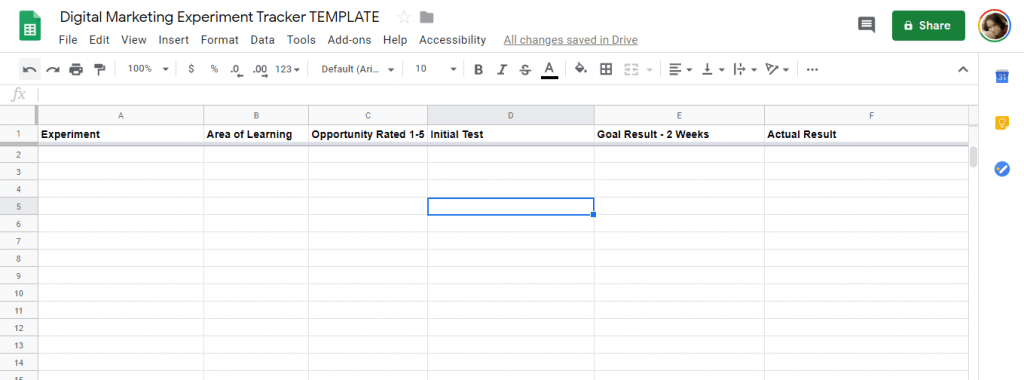1024x380 pixels.
Task: Decrease decimal places
Action: 236,69
